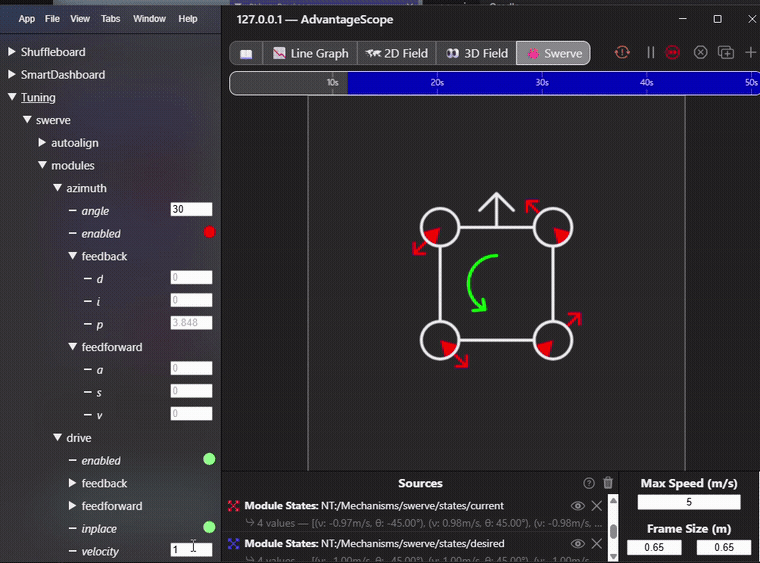Select the inplace tree item label
The width and height of the screenshot is (760, 563).
click(99, 529)
